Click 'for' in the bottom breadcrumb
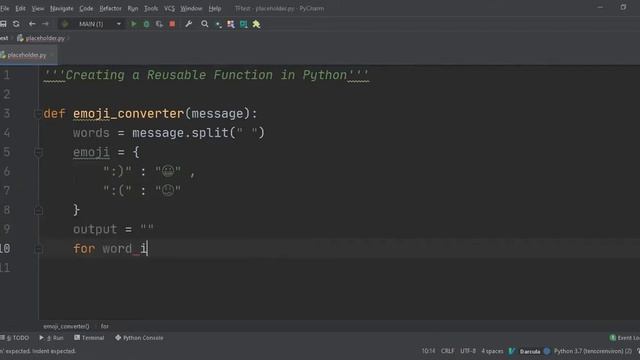Viewport: 640px width, 360px height. (x=104, y=327)
